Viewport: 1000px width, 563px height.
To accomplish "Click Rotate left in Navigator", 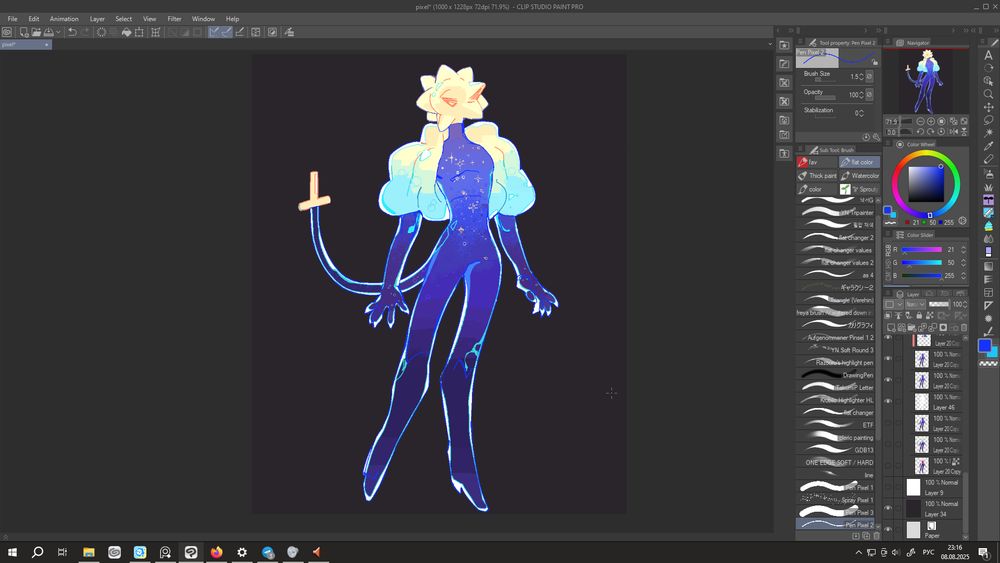I will [920, 131].
